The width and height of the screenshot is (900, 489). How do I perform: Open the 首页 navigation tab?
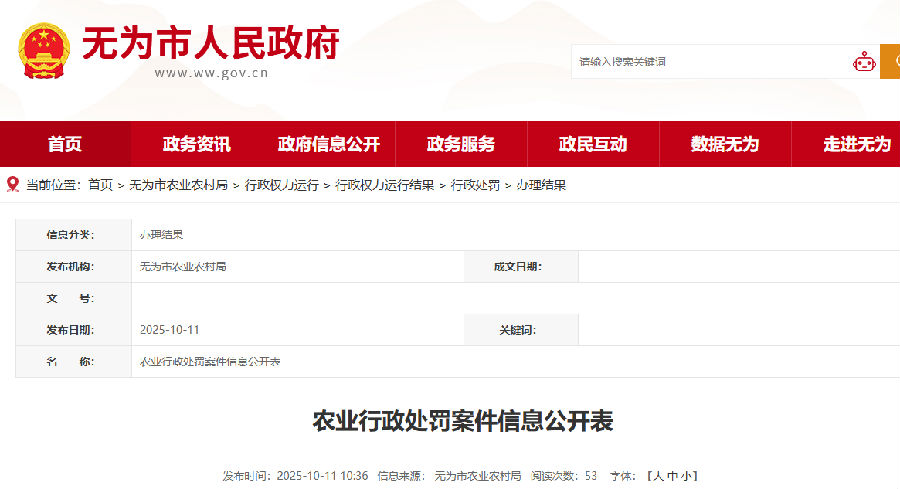[65, 144]
